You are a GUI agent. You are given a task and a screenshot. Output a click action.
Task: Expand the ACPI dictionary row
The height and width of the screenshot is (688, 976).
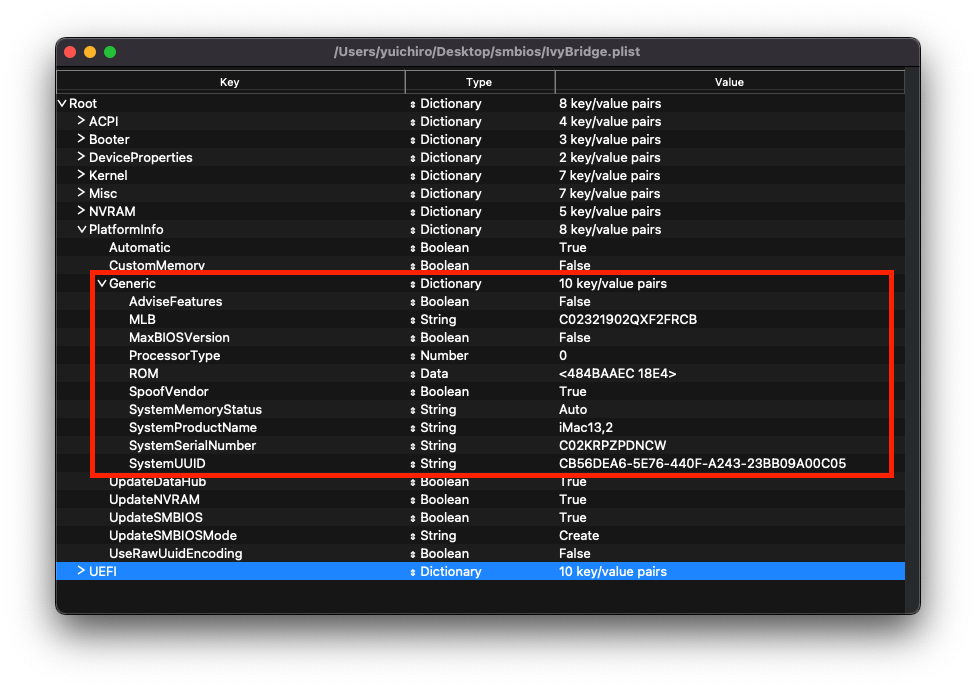(x=81, y=121)
